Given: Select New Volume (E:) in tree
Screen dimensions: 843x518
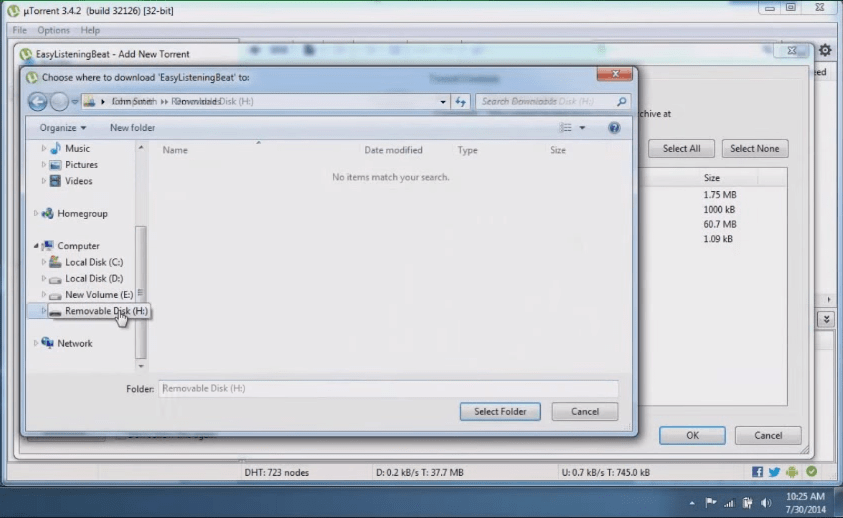Looking at the screenshot, I should point(99,295).
